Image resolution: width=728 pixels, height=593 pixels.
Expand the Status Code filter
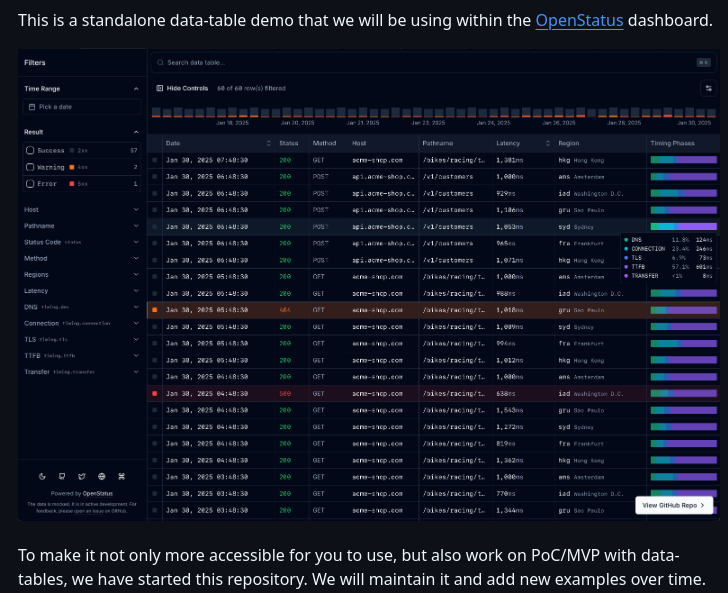point(81,242)
